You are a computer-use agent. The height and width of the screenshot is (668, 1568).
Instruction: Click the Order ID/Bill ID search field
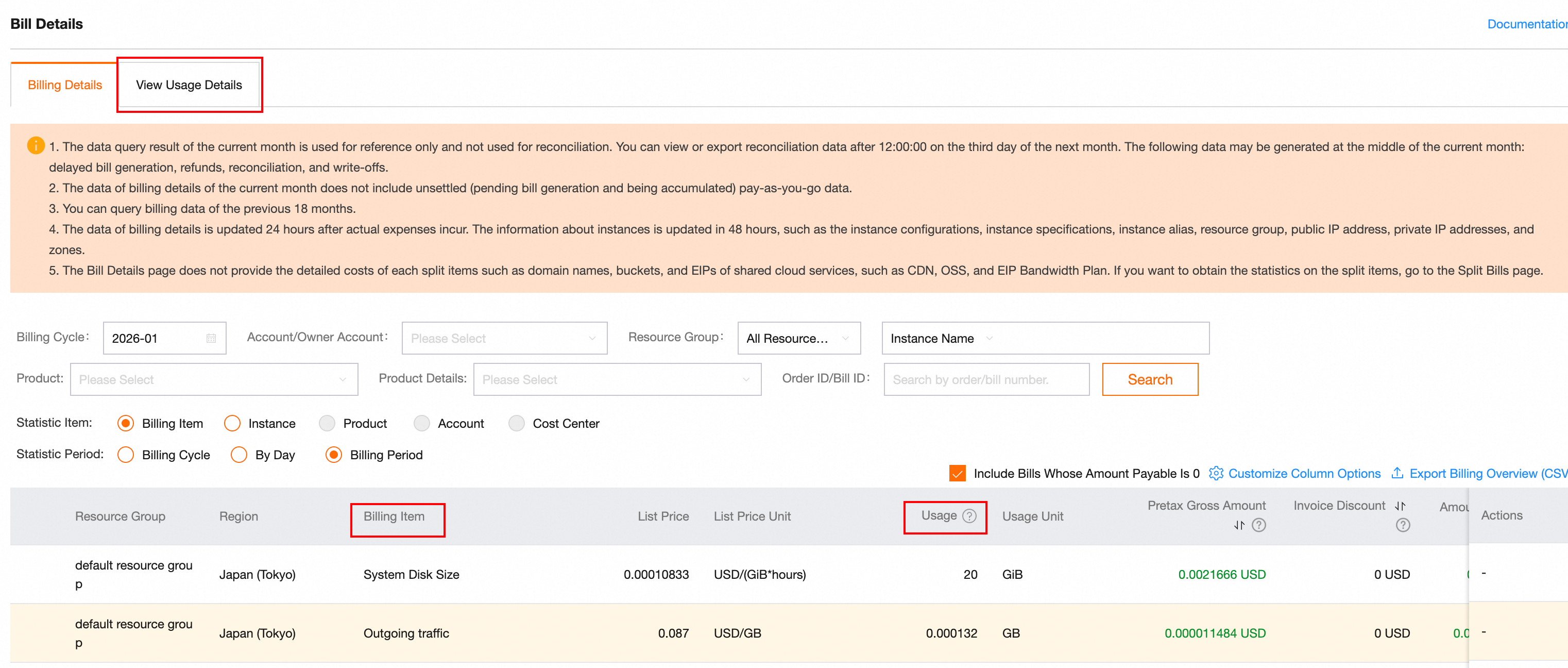coord(985,379)
